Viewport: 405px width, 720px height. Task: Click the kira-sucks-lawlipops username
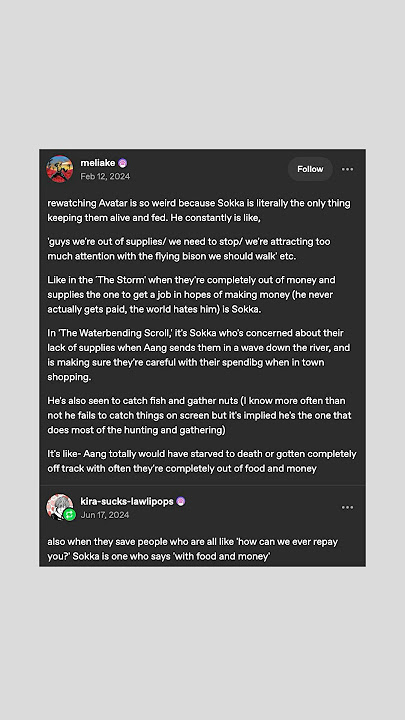click(127, 501)
